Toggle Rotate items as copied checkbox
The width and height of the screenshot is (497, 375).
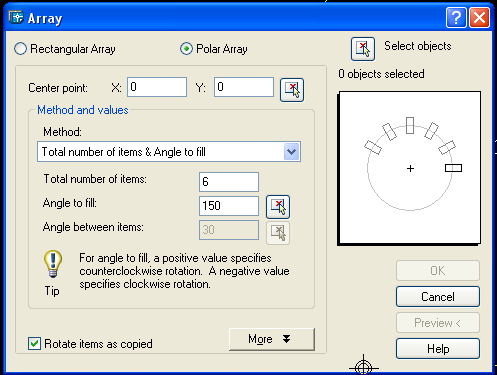(x=34, y=344)
